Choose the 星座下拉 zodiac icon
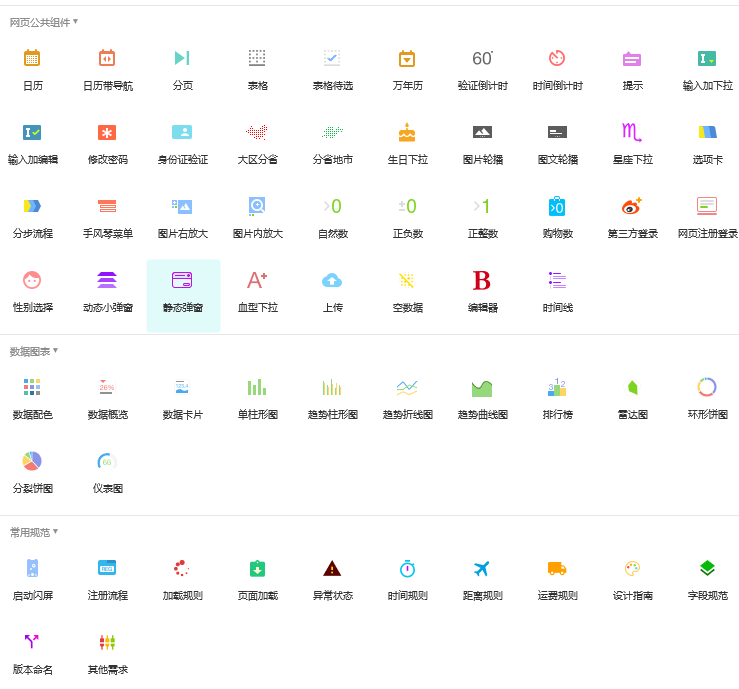 coord(632,132)
